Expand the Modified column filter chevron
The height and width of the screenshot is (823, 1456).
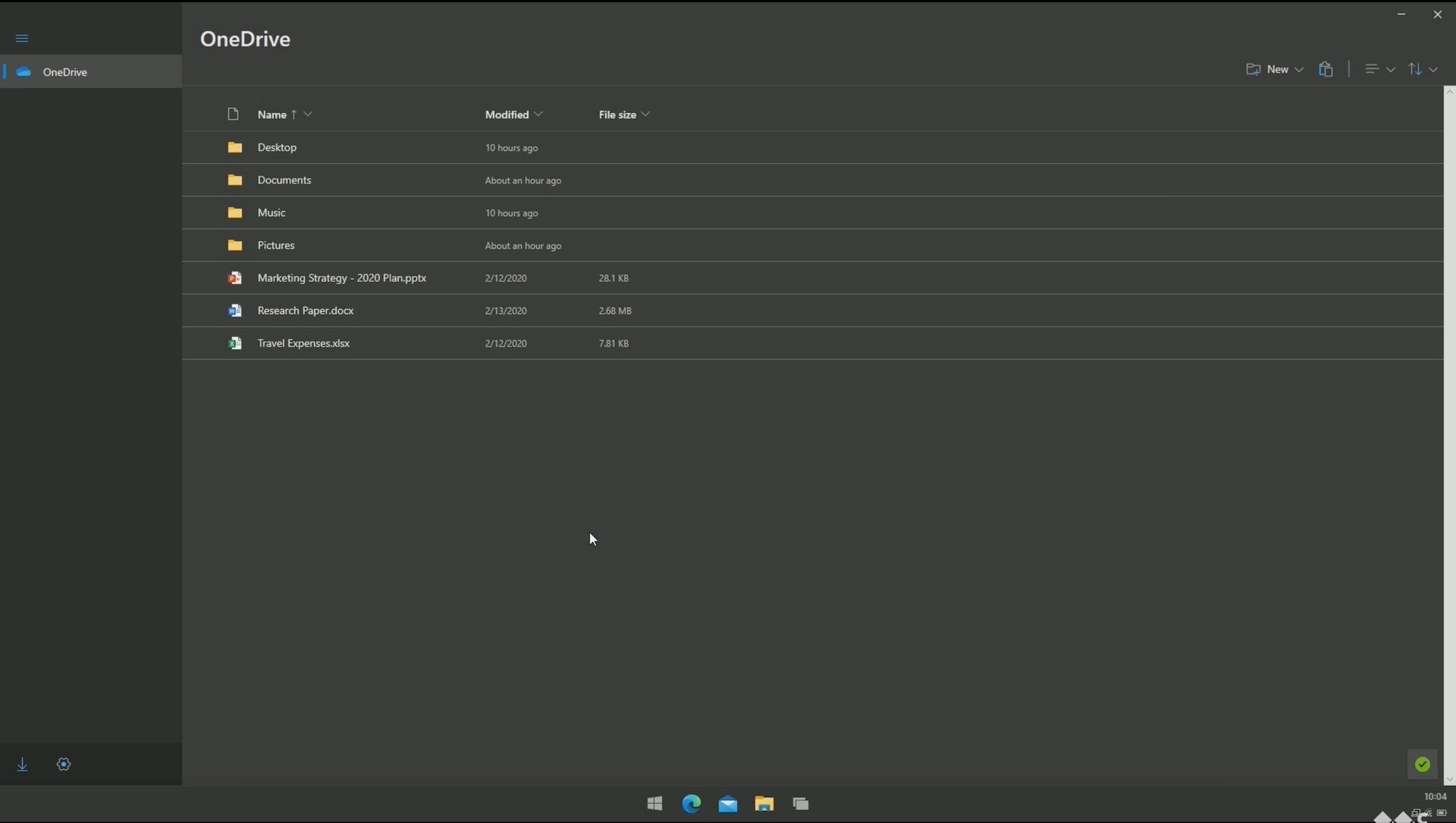pyautogui.click(x=538, y=115)
